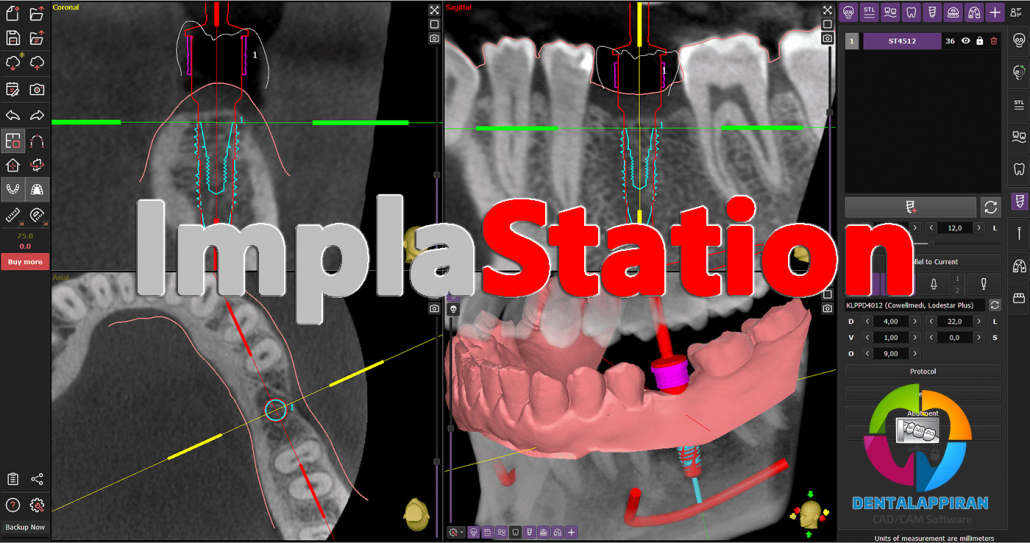1030x543 pixels.
Task: Select ruler measurement tool
Action: (x=12, y=215)
